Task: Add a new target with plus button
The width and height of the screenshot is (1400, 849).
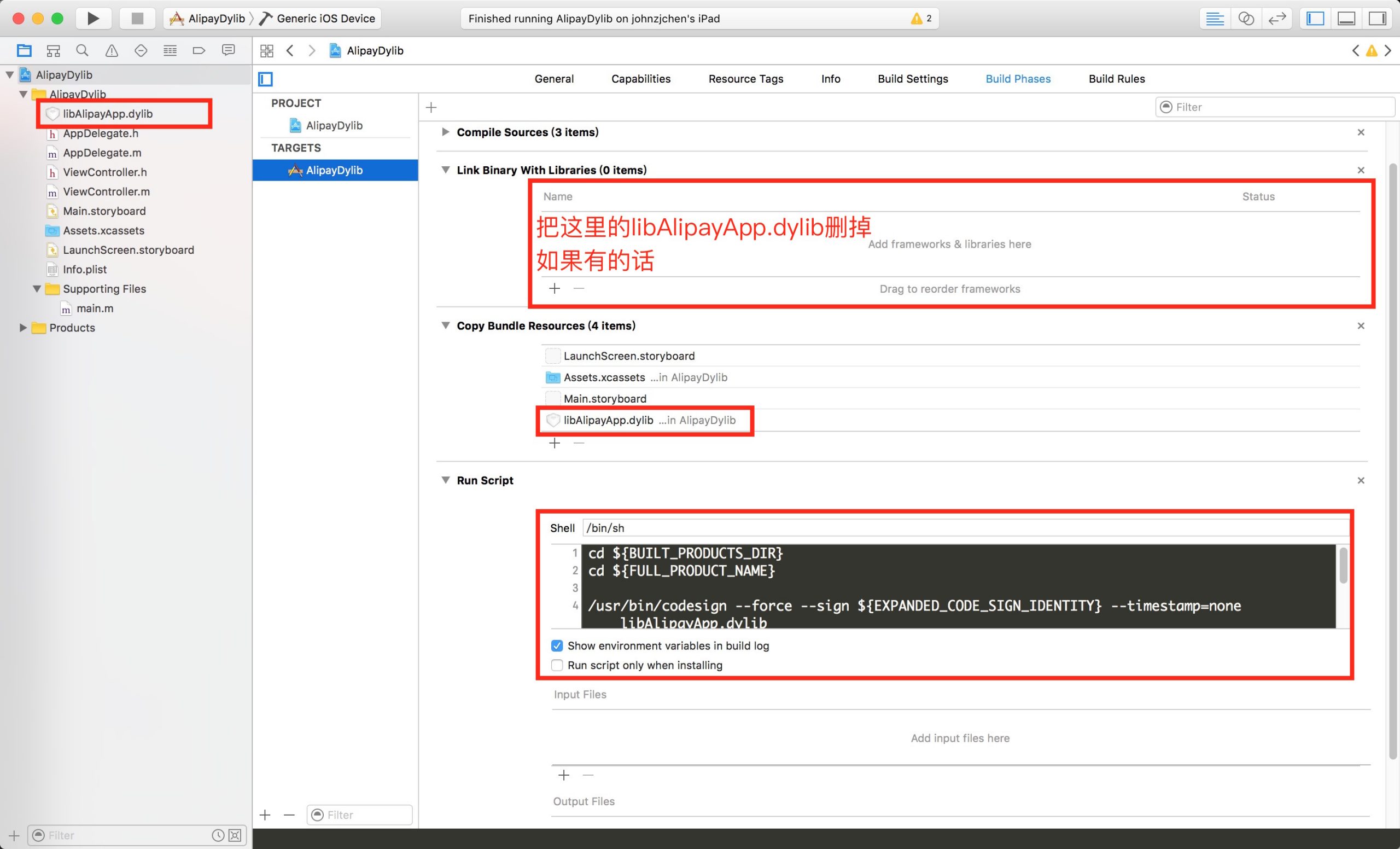Action: (265, 816)
